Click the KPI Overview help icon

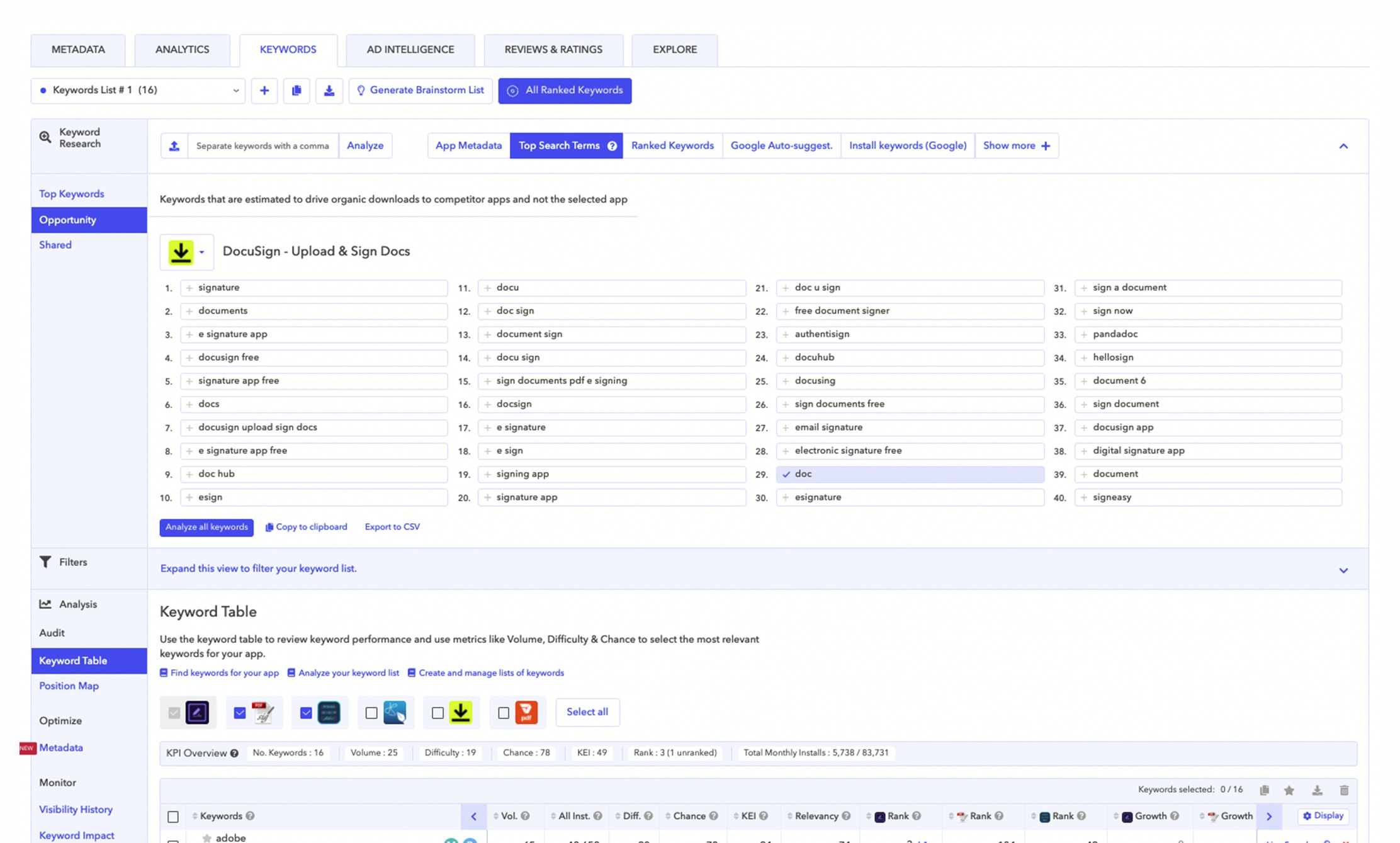[234, 753]
